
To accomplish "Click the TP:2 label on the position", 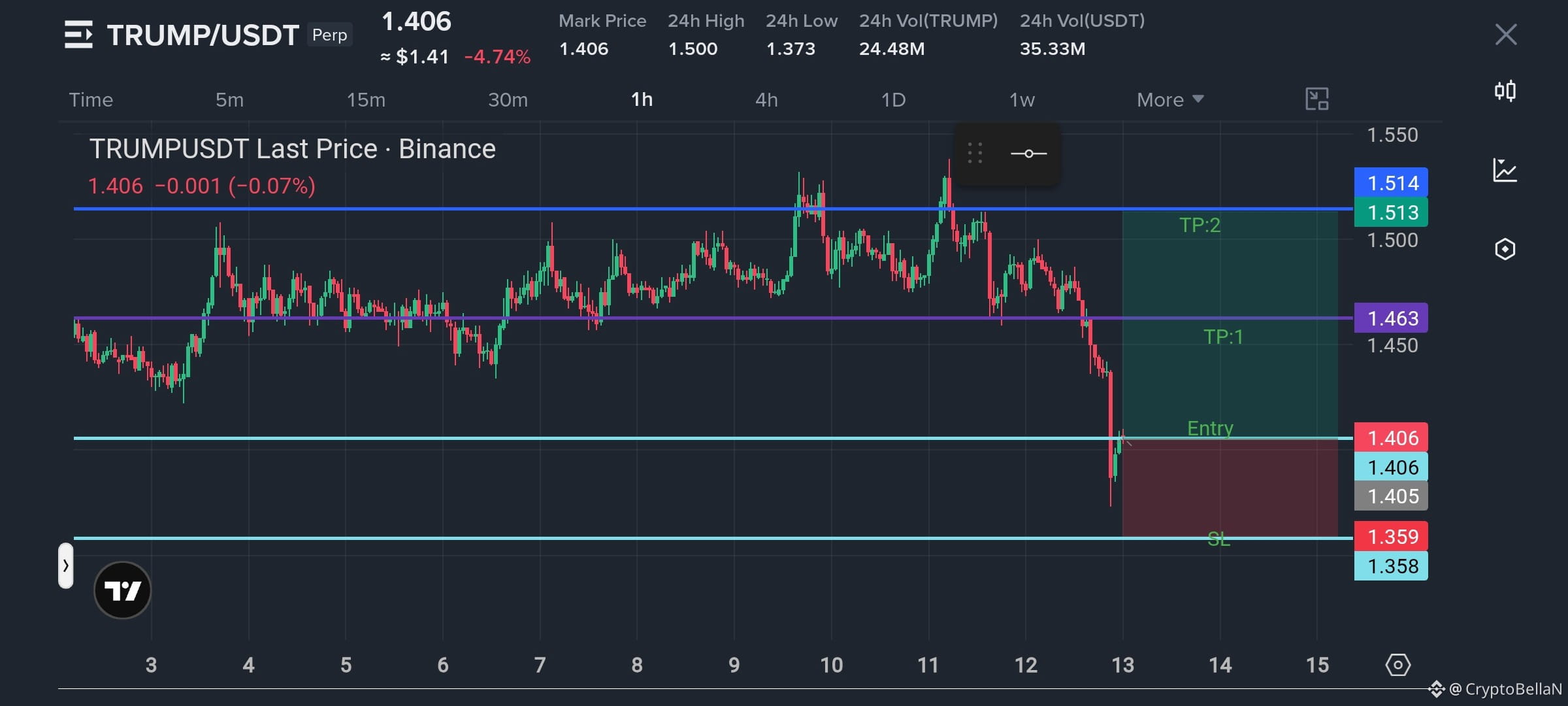I will (x=1200, y=226).
